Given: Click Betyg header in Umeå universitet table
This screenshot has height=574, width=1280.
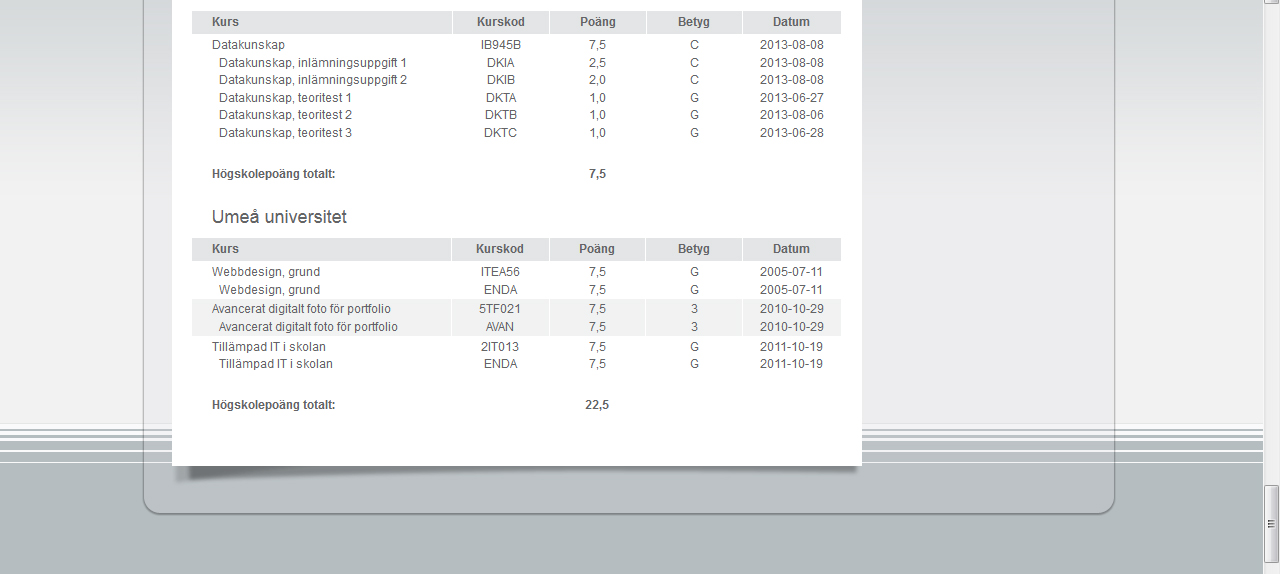Looking at the screenshot, I should click(x=693, y=249).
